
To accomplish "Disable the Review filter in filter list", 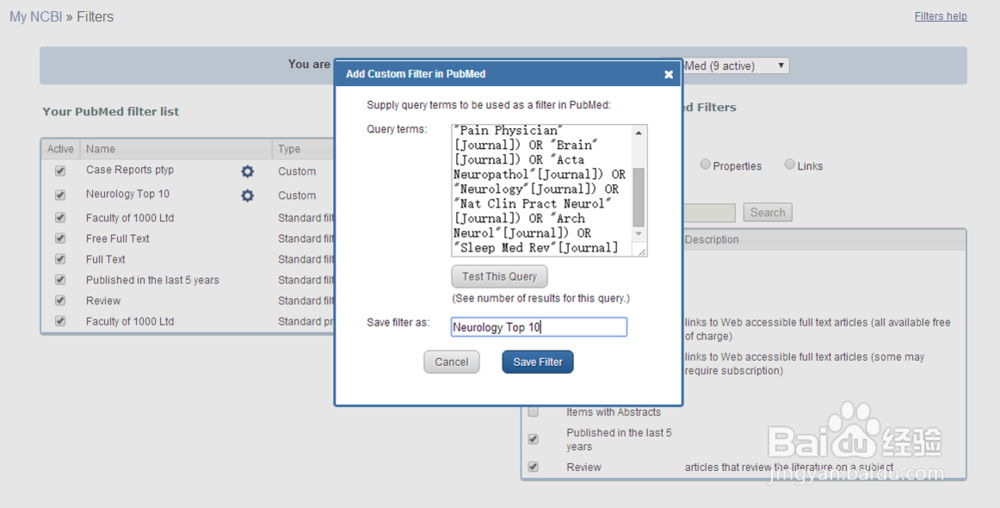I will pos(60,300).
